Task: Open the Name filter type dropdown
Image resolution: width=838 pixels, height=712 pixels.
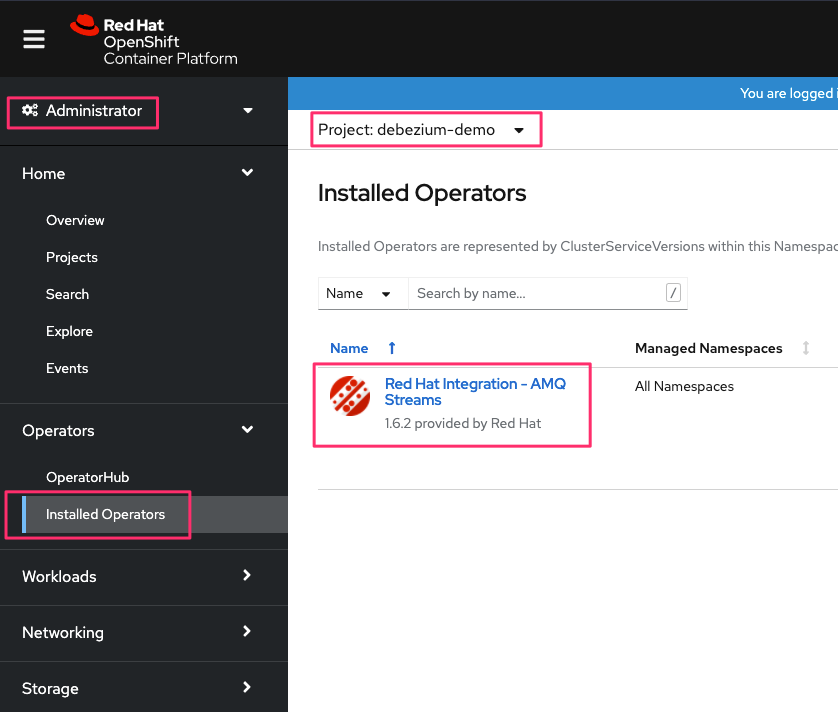Action: pos(363,293)
